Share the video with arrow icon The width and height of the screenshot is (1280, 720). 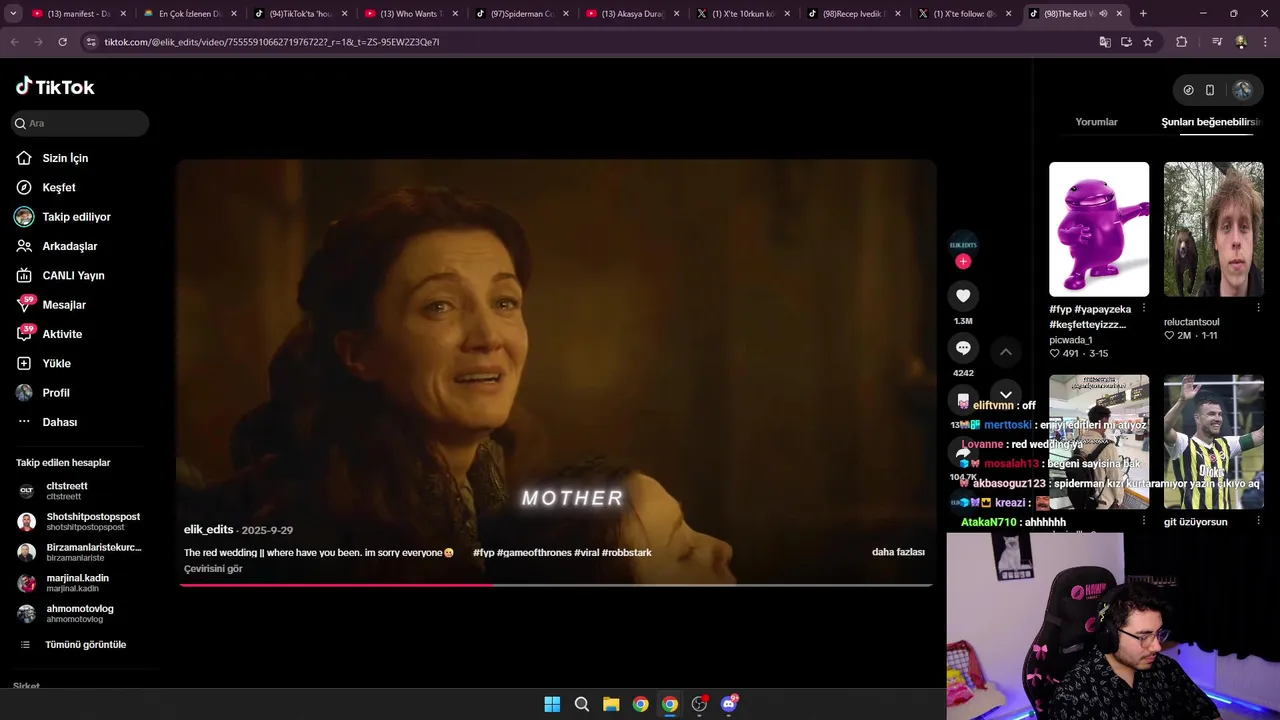[x=963, y=453]
